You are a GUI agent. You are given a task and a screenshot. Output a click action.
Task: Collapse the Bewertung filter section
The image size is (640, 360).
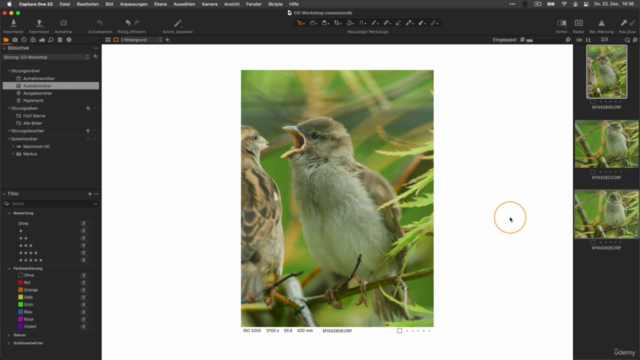click(x=9, y=213)
